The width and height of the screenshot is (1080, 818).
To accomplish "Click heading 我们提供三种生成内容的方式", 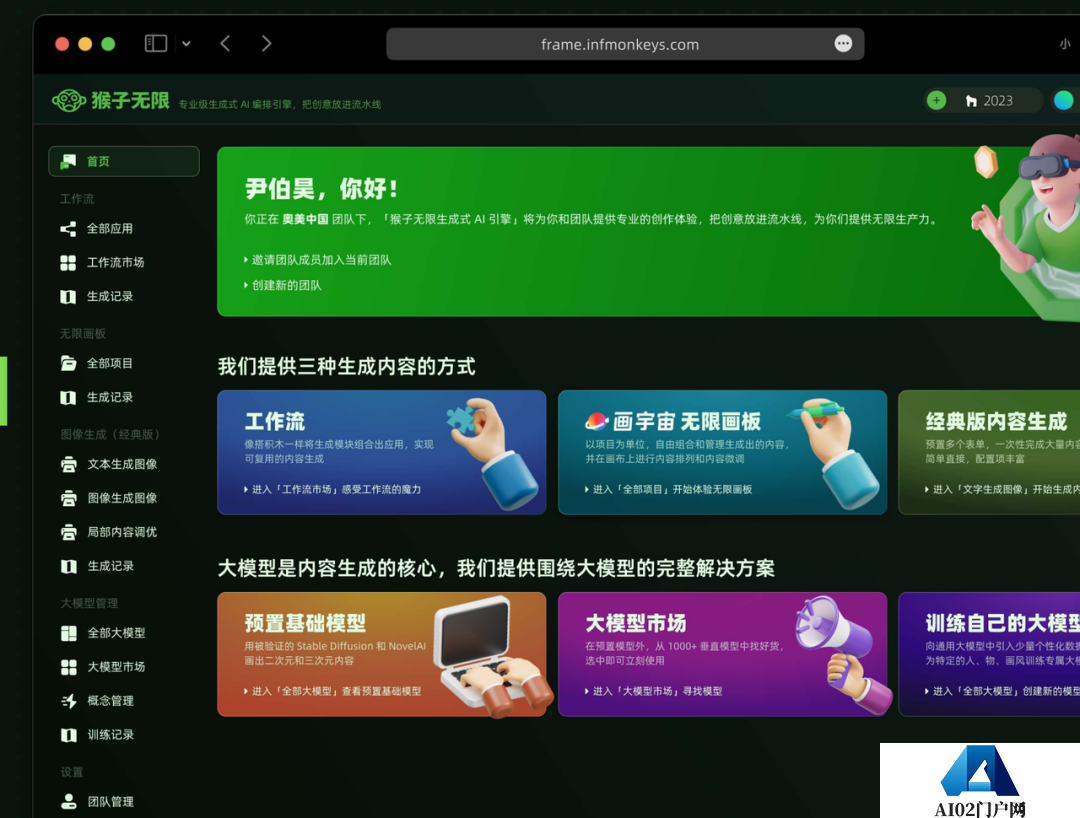I will 346,366.
